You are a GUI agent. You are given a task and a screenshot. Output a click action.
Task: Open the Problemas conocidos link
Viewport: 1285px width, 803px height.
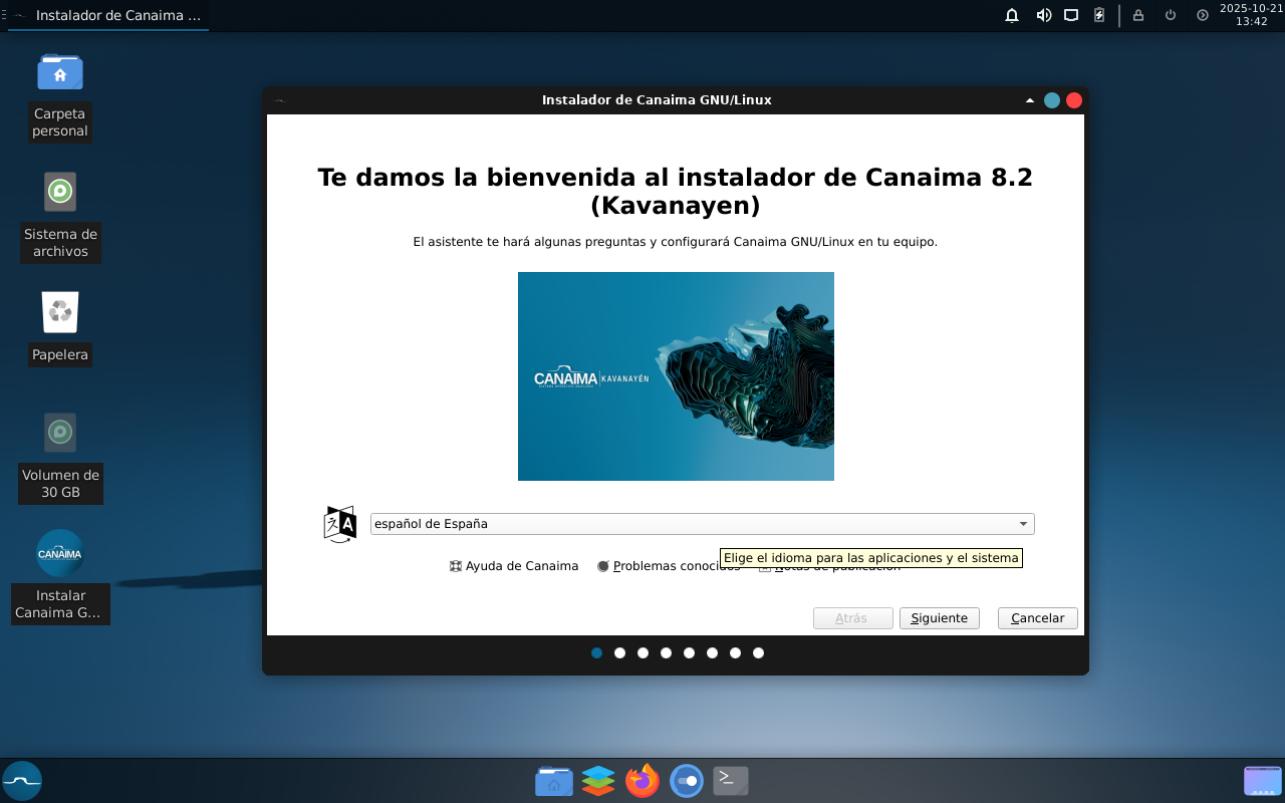point(668,566)
